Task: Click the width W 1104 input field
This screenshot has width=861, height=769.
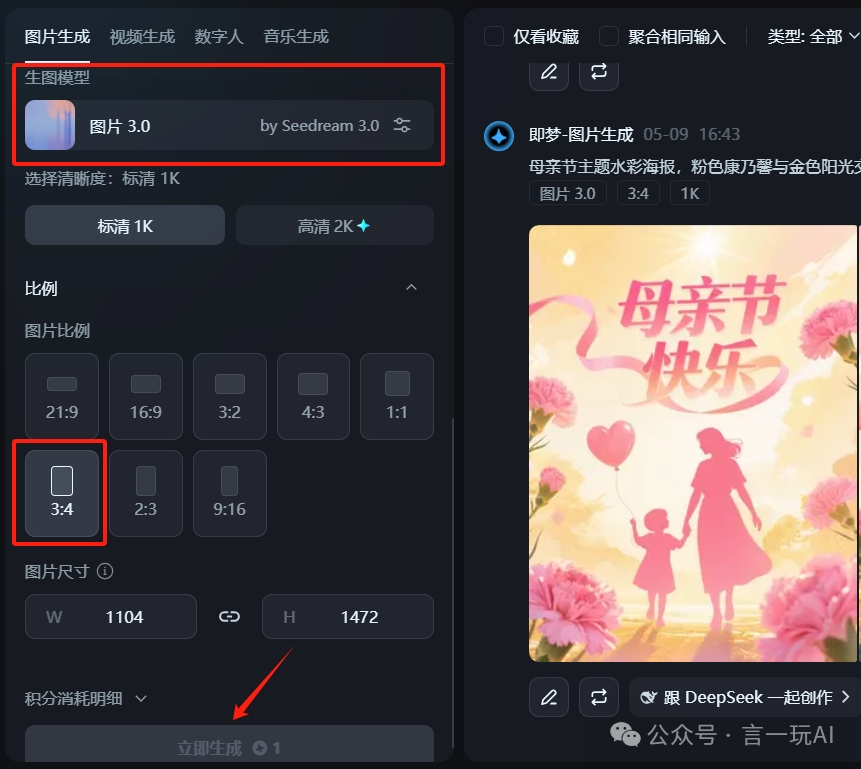Action: (110, 616)
